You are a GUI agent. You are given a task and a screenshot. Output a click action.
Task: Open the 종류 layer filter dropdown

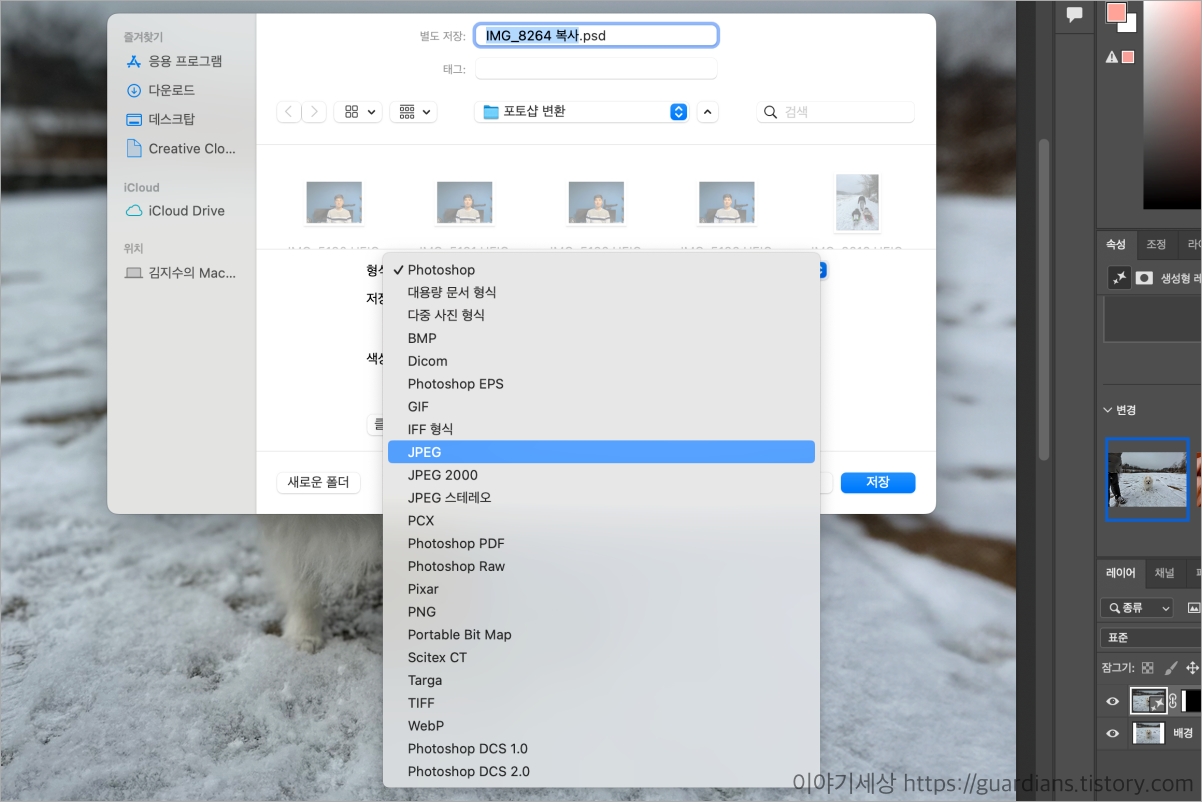[x=1137, y=608]
